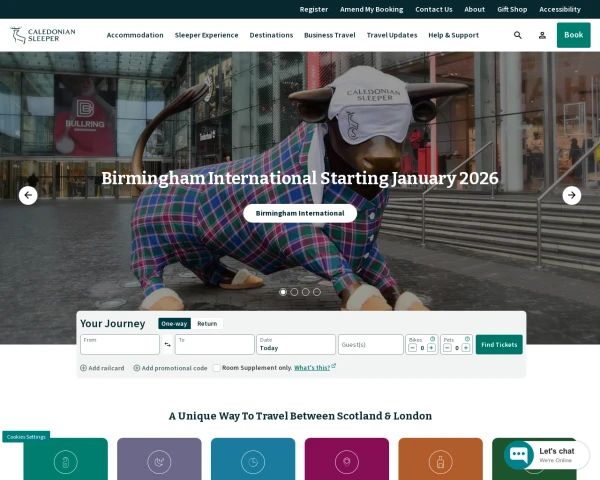Open Amend My Booking
This screenshot has width=600, height=480.
click(372, 10)
